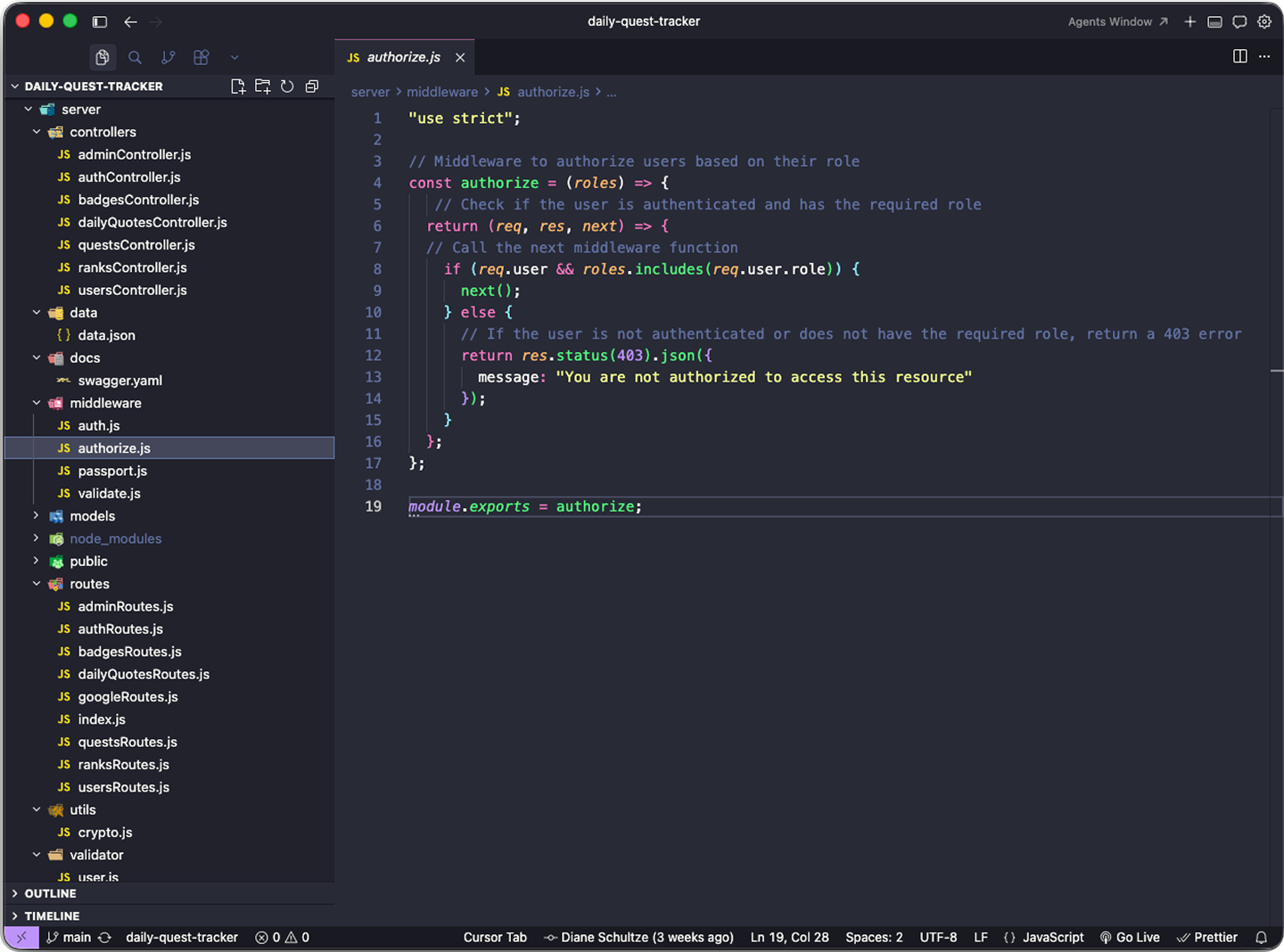Viewport: 1284px width, 952px height.
Task: Toggle the bottom panel layout icon
Action: [1214, 21]
